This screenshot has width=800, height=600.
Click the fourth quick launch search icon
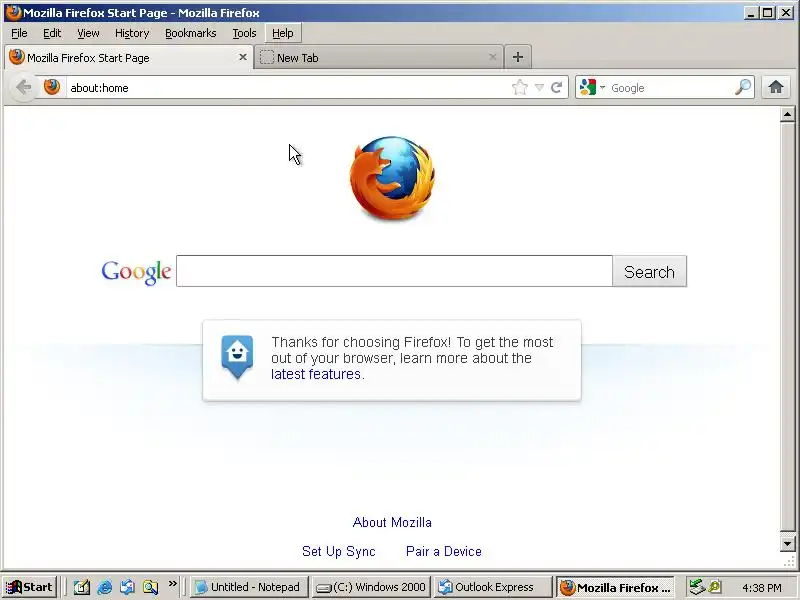151,587
